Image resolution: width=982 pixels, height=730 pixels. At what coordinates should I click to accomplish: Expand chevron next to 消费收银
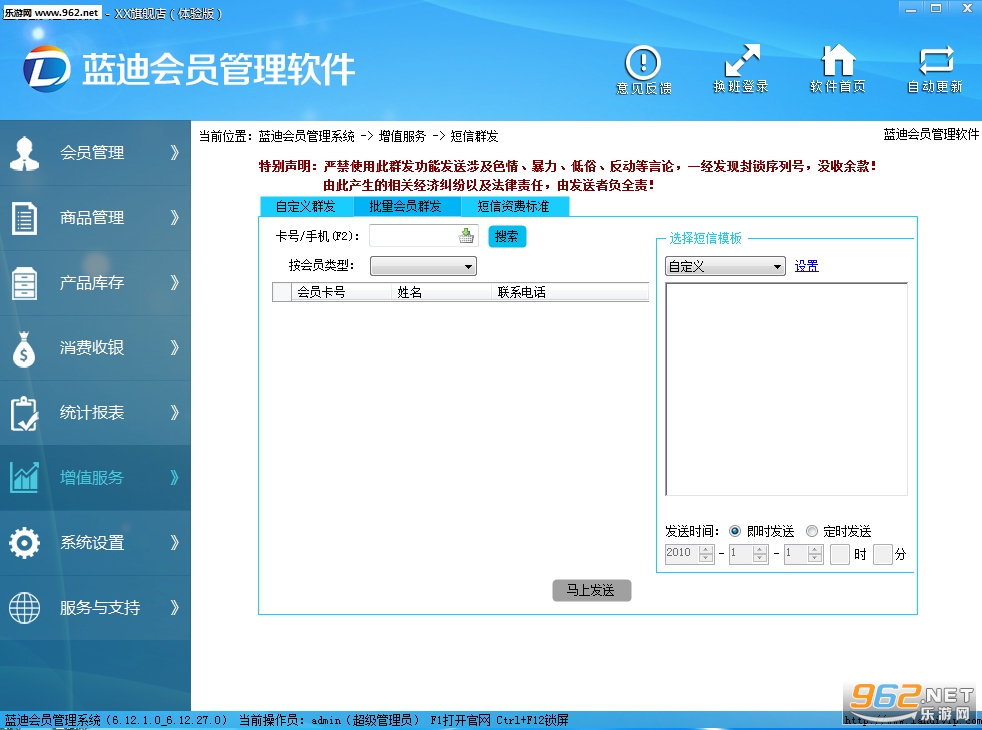[175, 347]
